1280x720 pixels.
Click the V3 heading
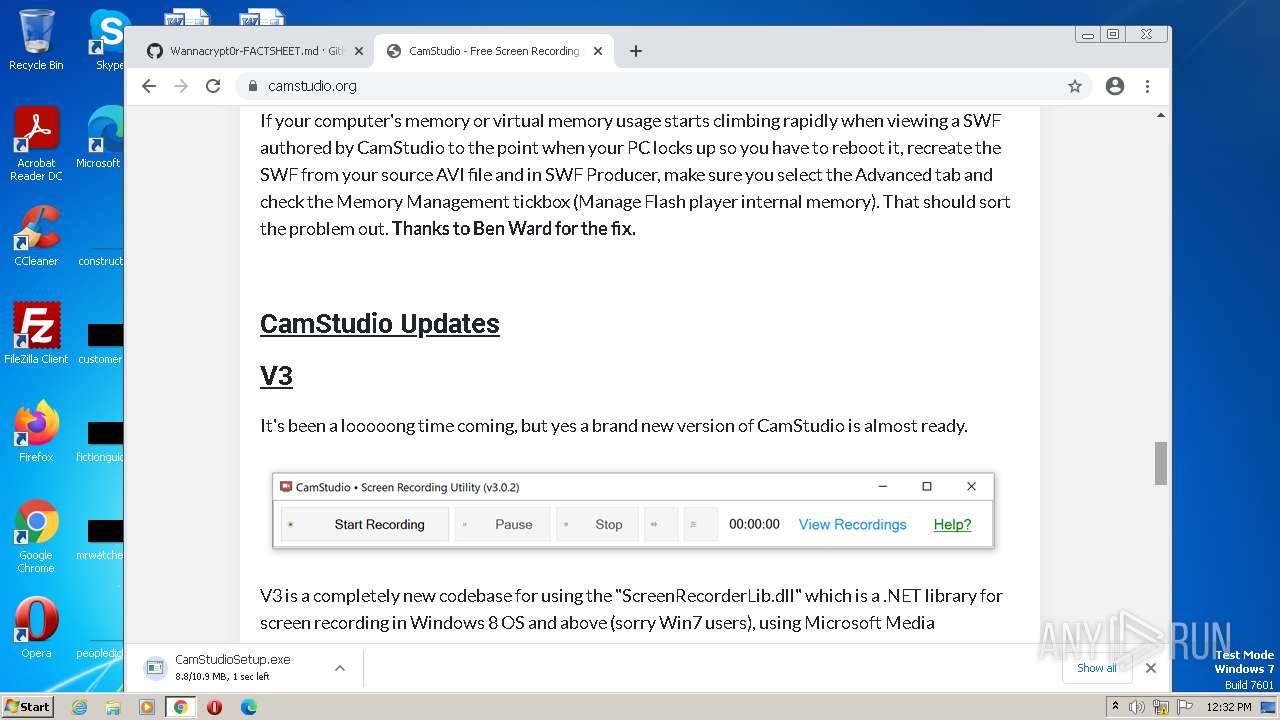[276, 376]
